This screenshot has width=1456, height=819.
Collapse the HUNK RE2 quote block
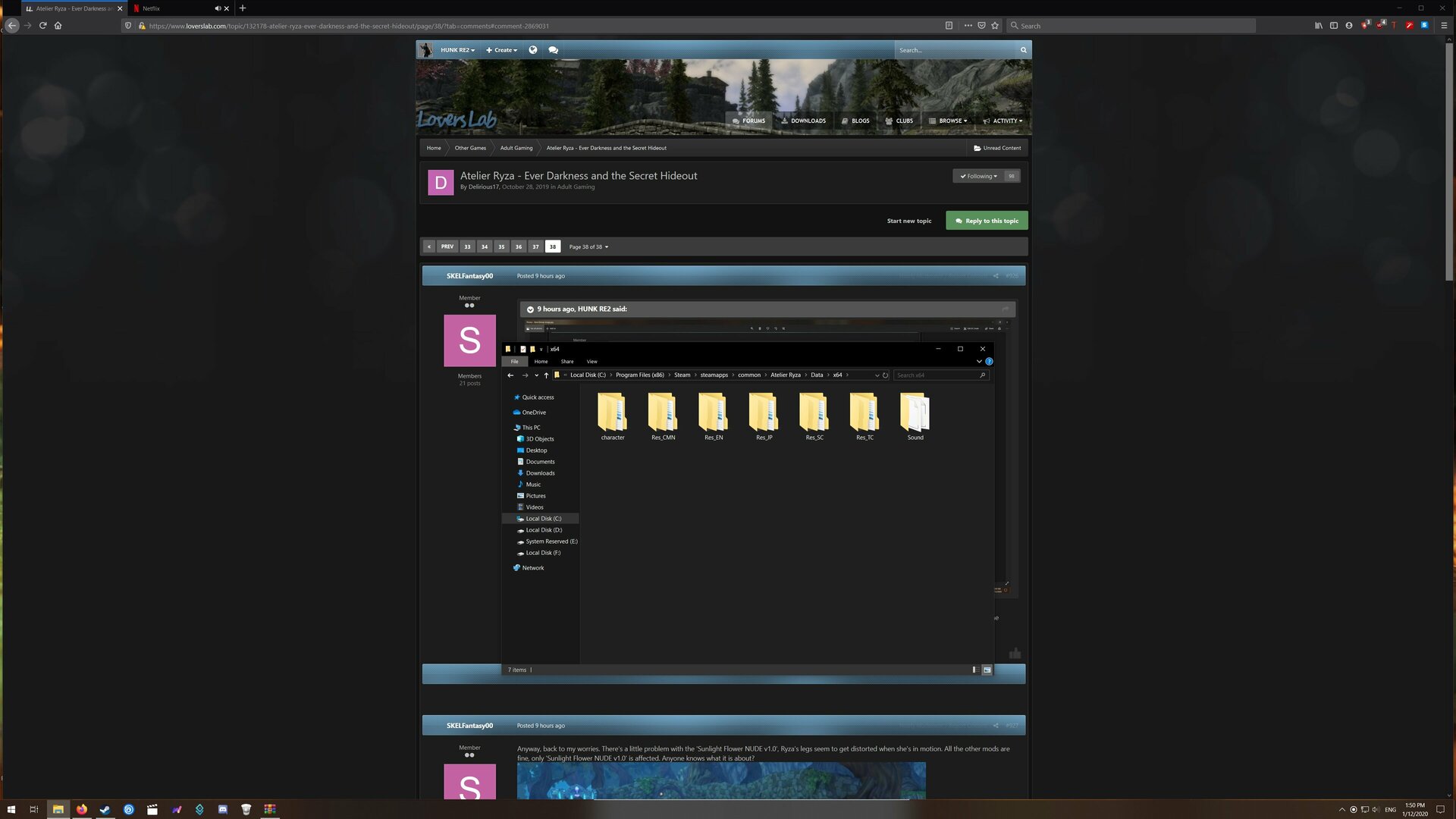530,309
